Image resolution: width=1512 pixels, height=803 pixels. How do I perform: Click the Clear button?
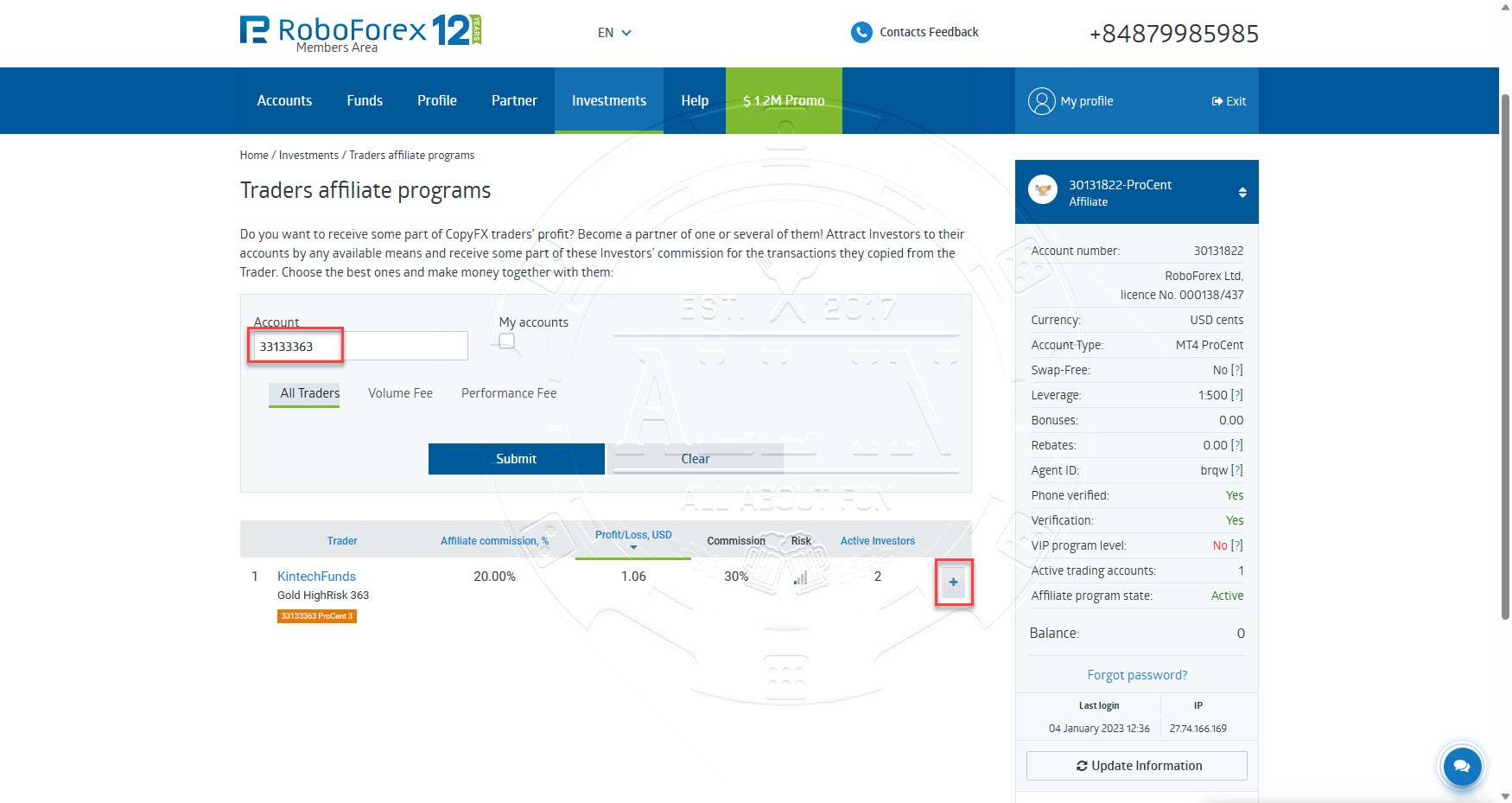click(696, 459)
